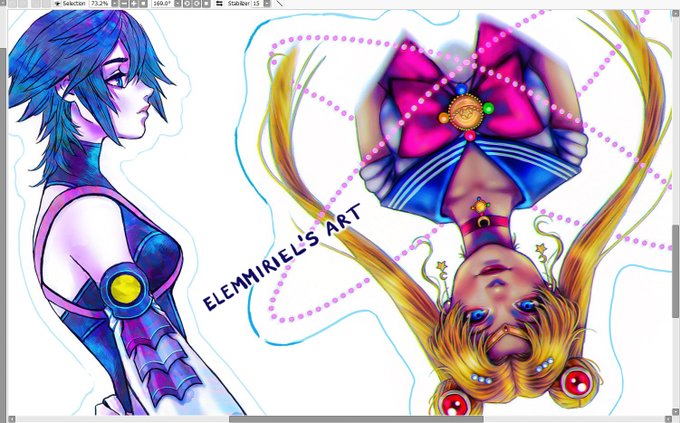Open the rotation angle dropdown arrow
The height and width of the screenshot is (423, 680).
click(x=177, y=3)
